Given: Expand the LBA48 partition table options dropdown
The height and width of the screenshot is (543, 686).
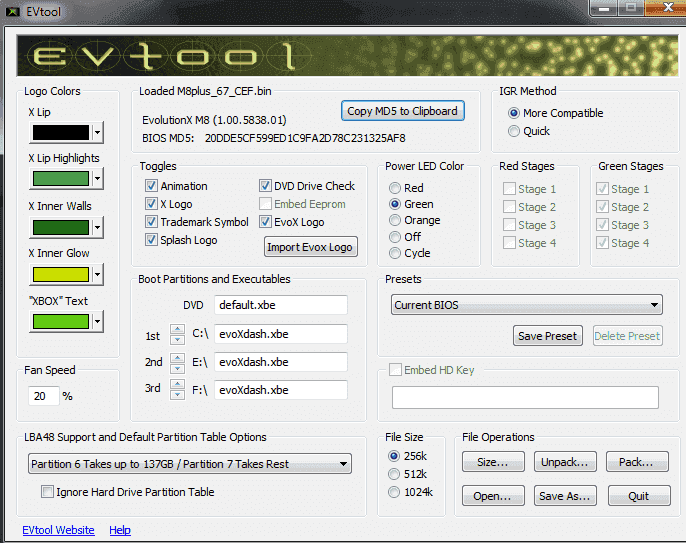Looking at the screenshot, I should 190,464.
